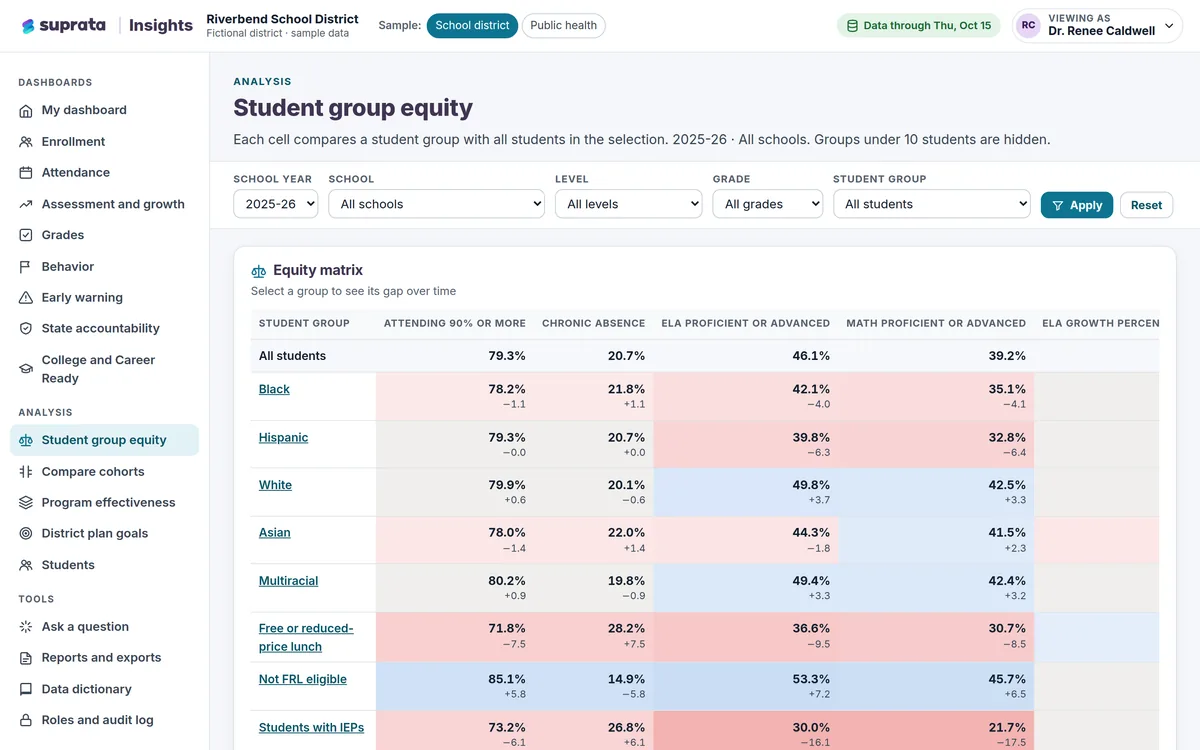Click Hispanic 32.8% math proficiency cell

coord(936,444)
